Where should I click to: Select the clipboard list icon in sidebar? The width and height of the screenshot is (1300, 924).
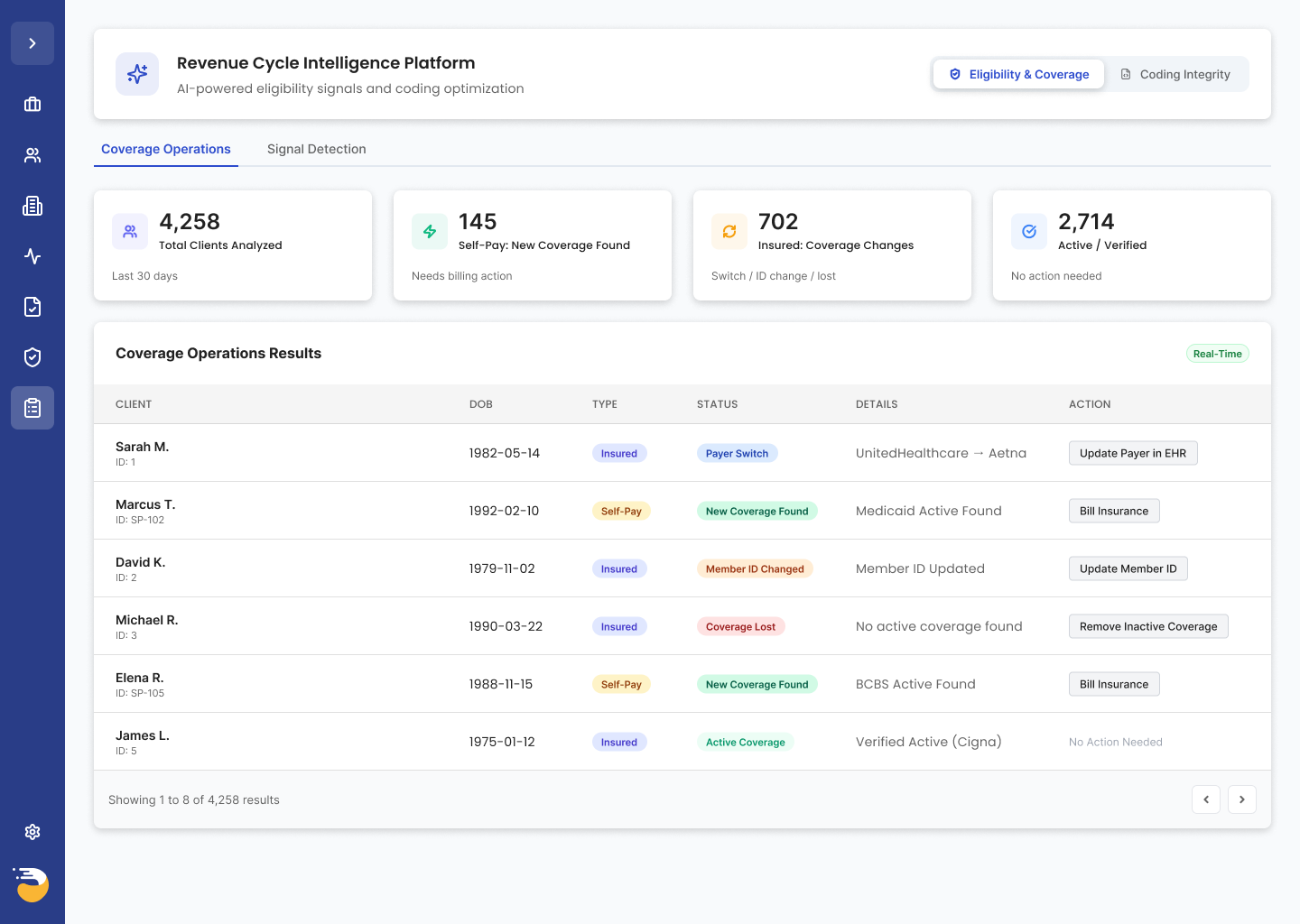32,408
